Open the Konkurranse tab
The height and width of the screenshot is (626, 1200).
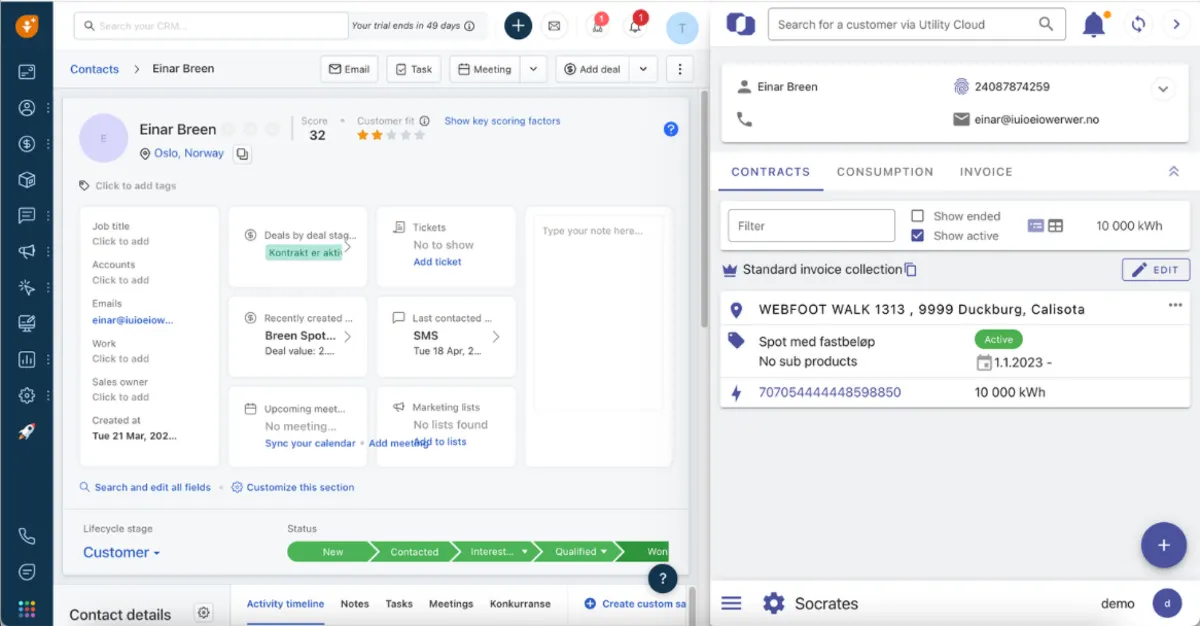(520, 604)
